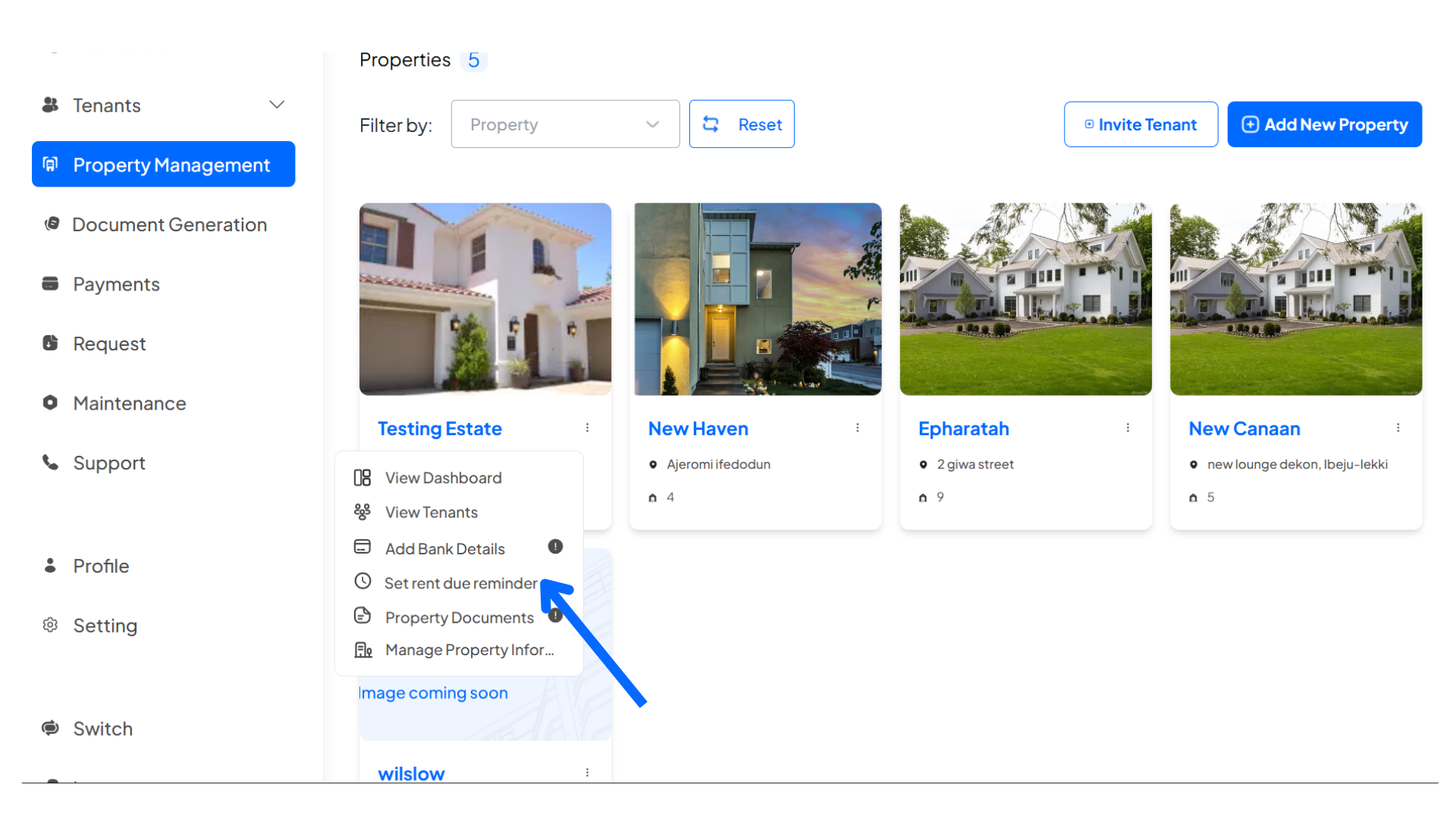This screenshot has width=1456, height=819.
Task: Click the three-dot menu on New Haven
Action: click(857, 428)
